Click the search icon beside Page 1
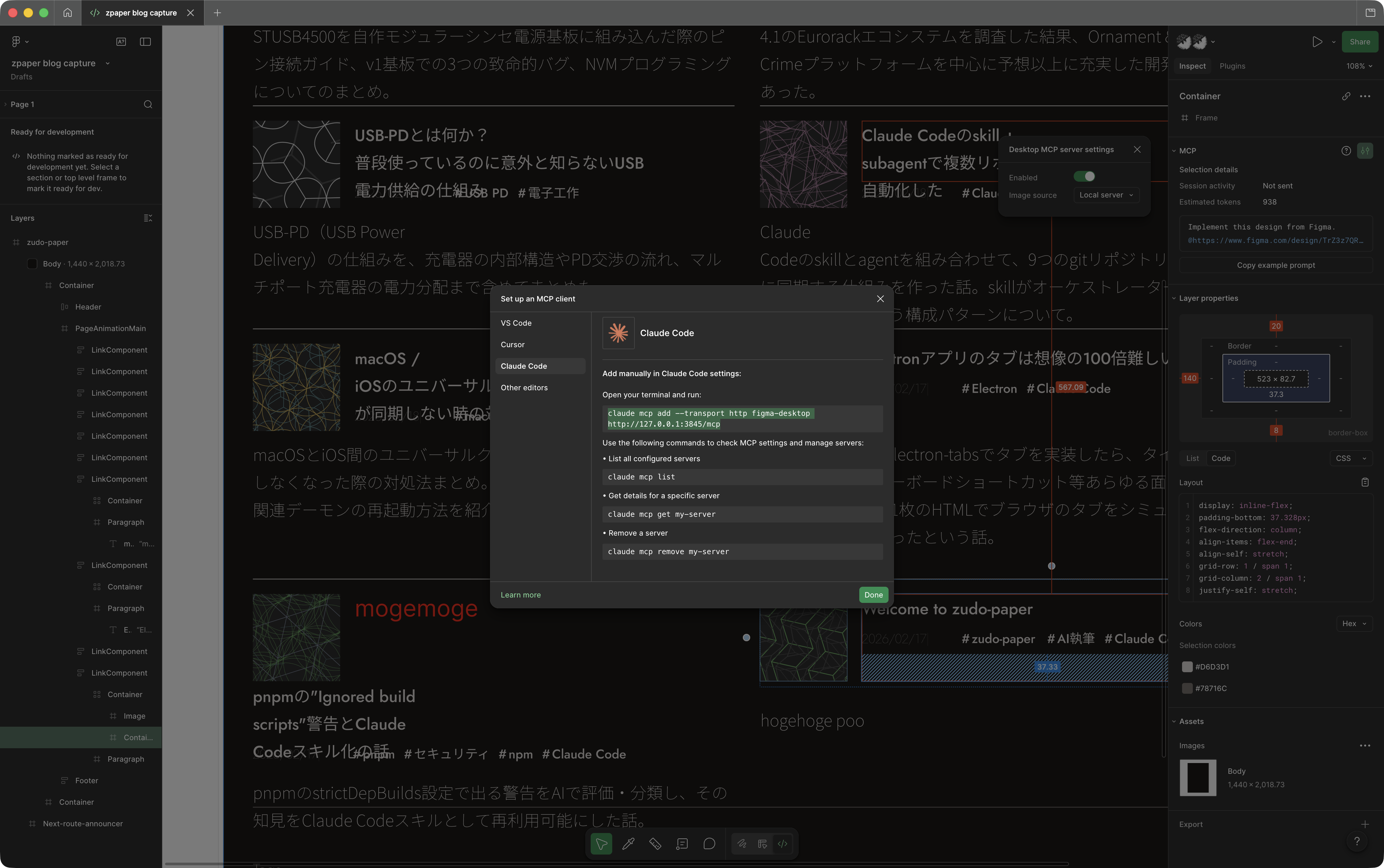 point(147,104)
